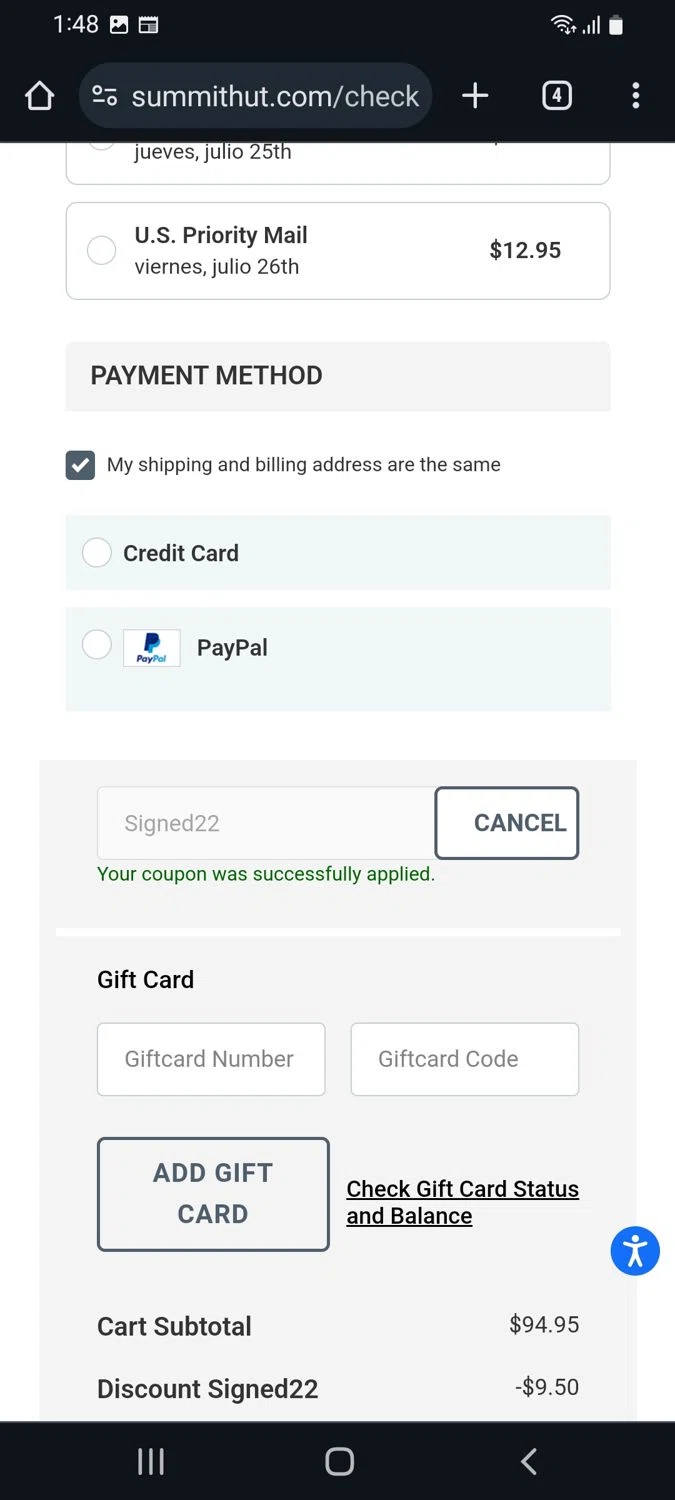Uncheck shipping and billing address are same

coord(80,465)
